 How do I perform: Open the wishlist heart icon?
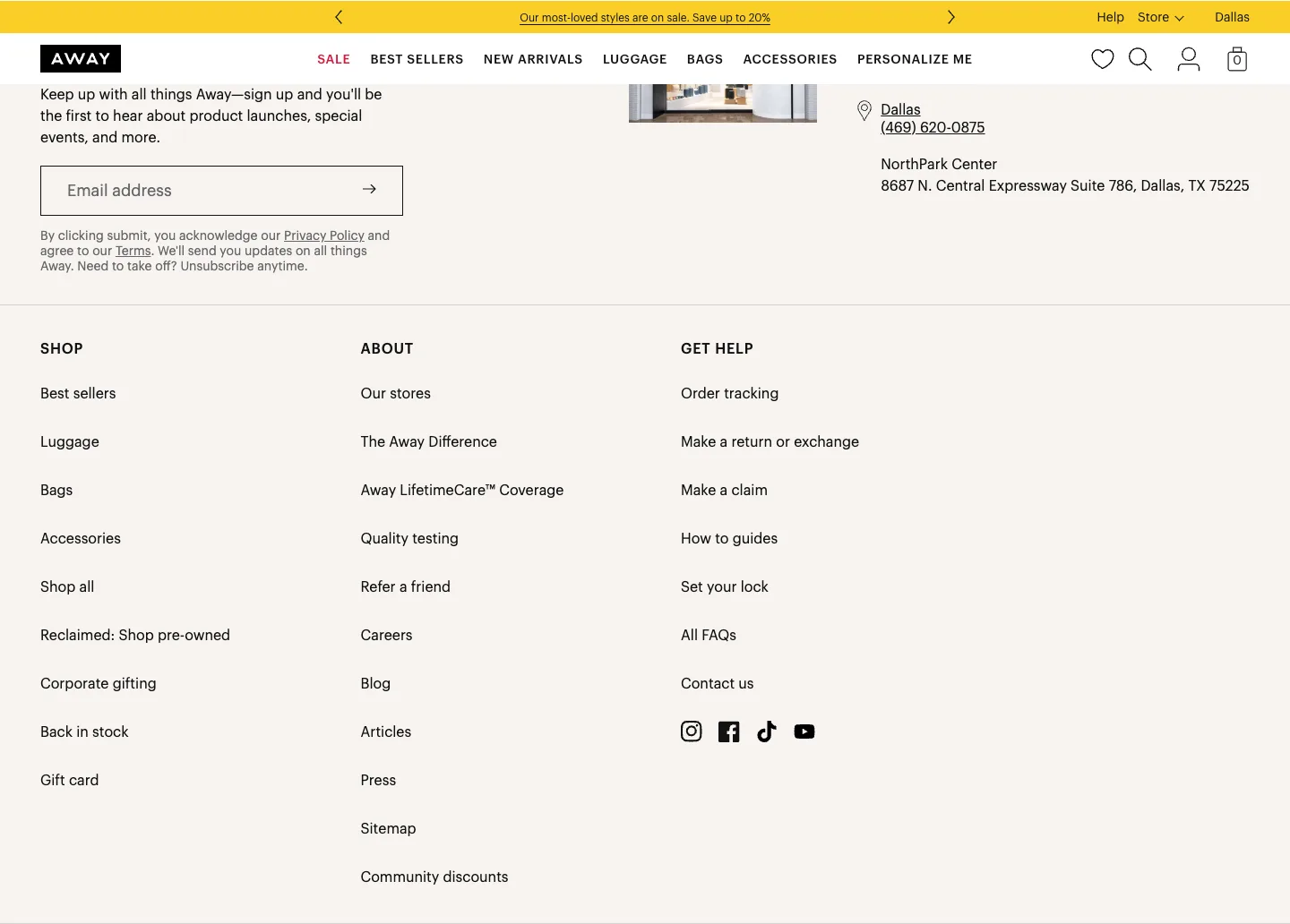coord(1102,59)
